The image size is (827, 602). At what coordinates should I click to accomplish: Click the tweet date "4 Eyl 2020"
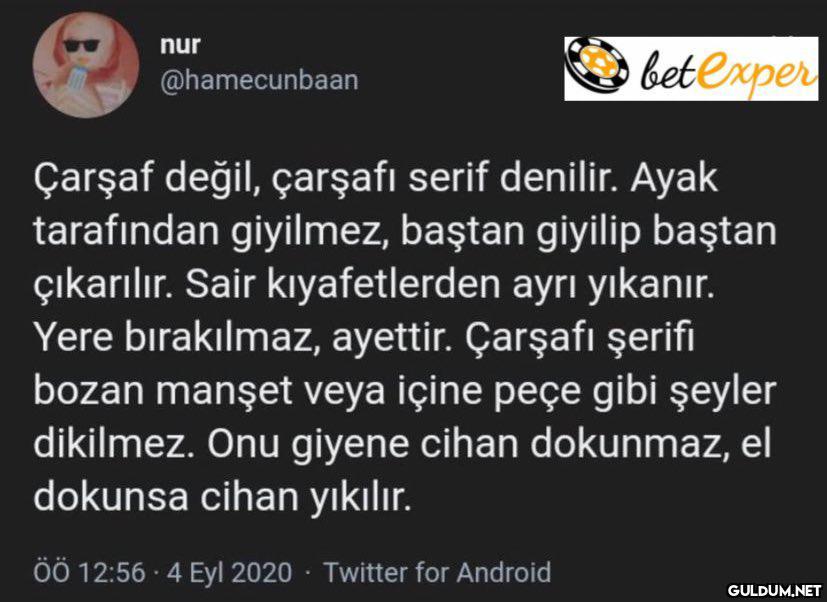pos(229,573)
